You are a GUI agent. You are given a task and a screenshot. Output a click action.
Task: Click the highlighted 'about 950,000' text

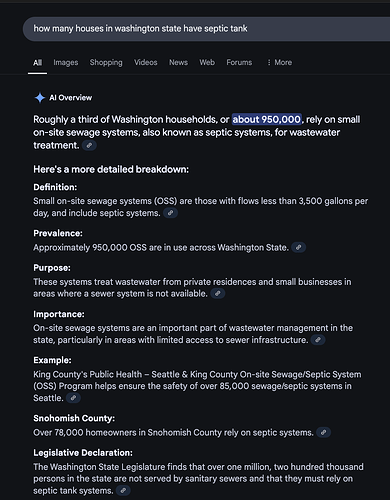[x=267, y=119]
